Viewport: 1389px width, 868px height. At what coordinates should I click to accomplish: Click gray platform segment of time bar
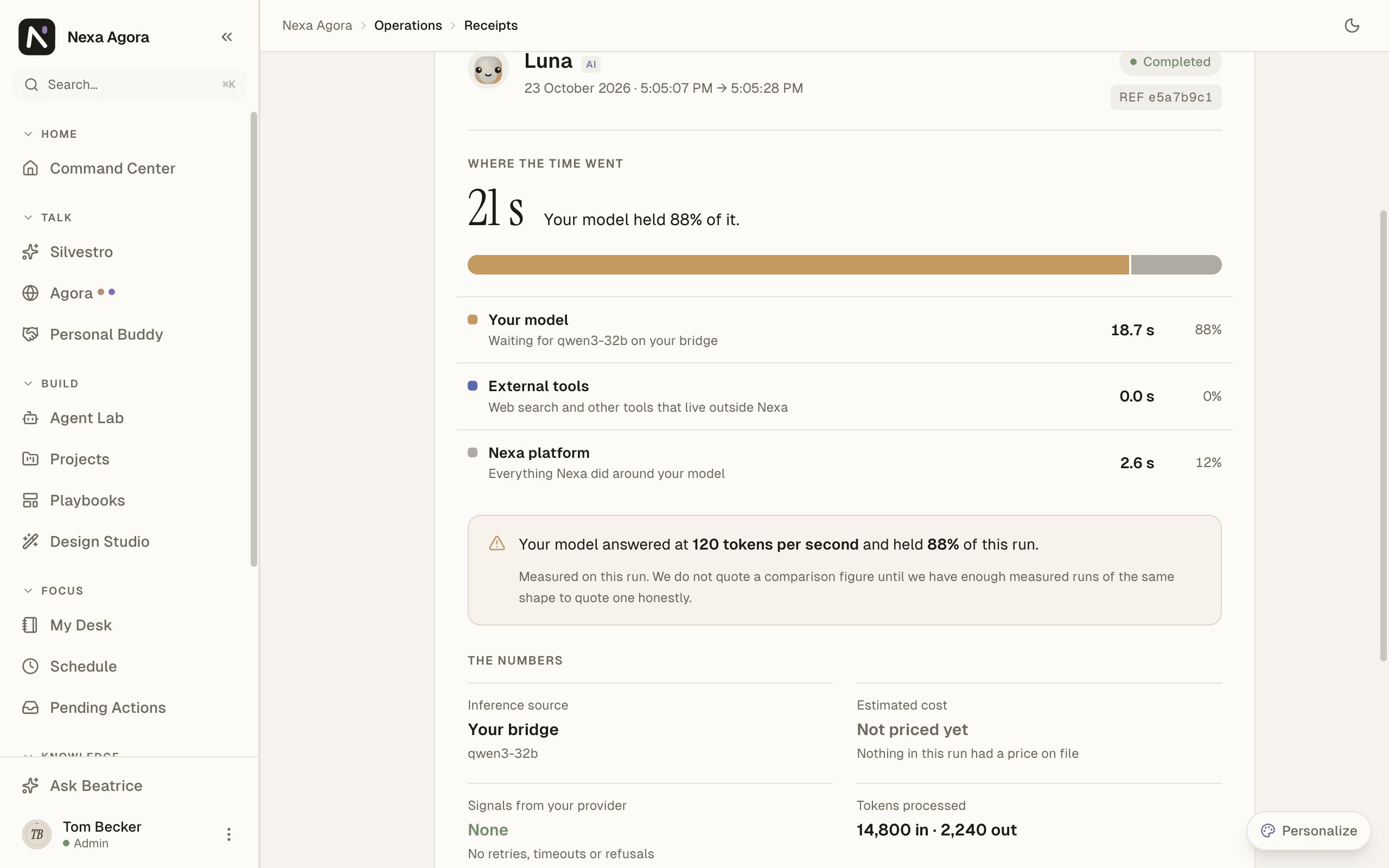pyautogui.click(x=1176, y=265)
